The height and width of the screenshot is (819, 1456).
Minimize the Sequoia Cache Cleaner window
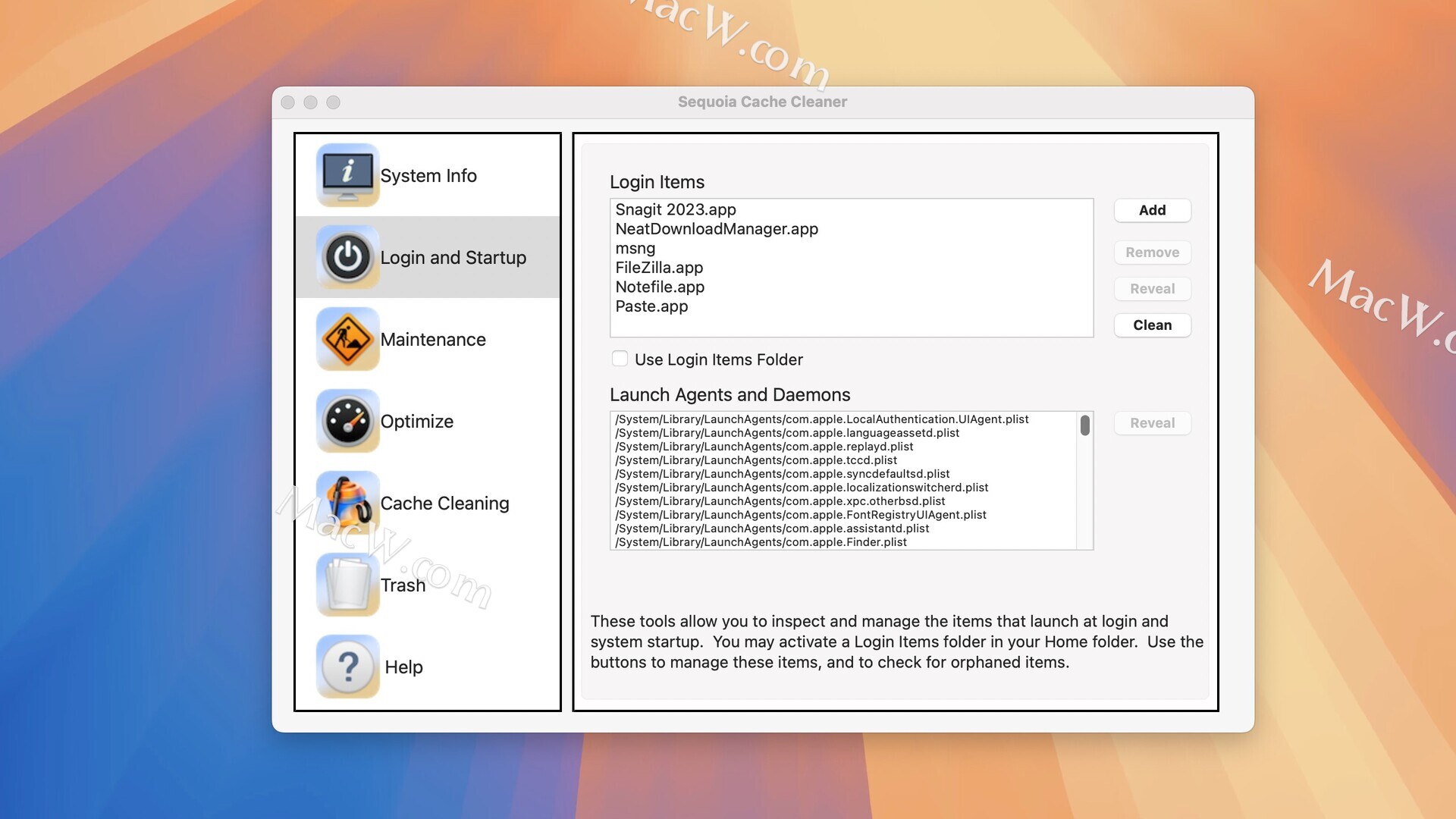pos(310,102)
